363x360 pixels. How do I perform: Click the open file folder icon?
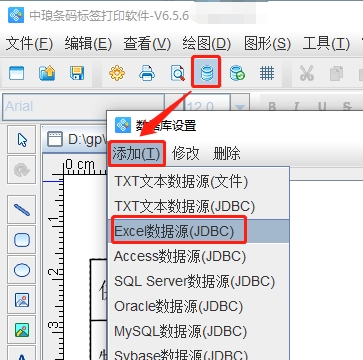(47, 73)
